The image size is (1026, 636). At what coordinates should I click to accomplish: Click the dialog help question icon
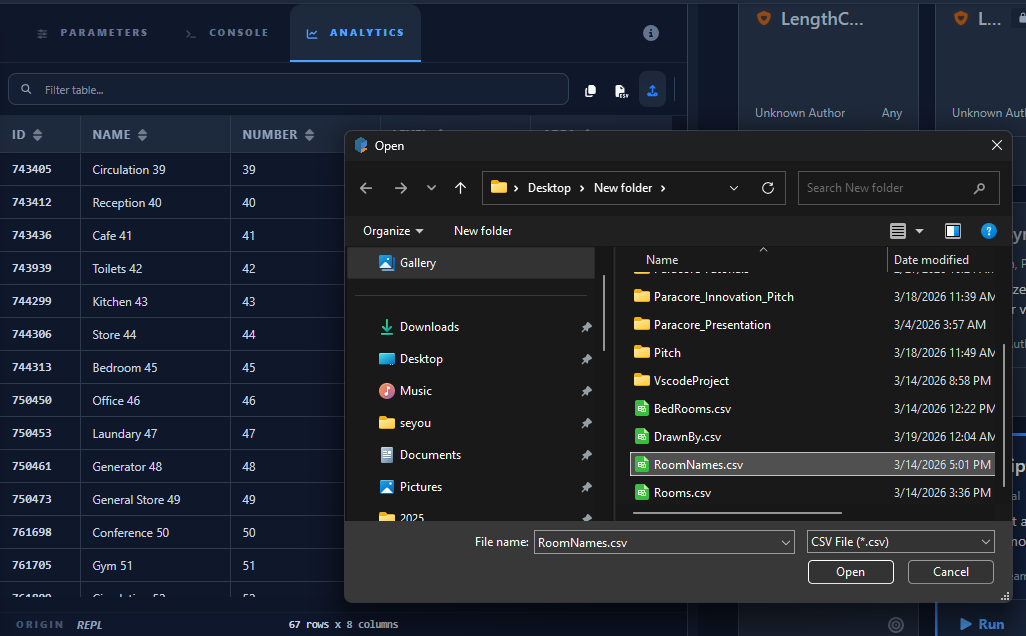pyautogui.click(x=988, y=231)
